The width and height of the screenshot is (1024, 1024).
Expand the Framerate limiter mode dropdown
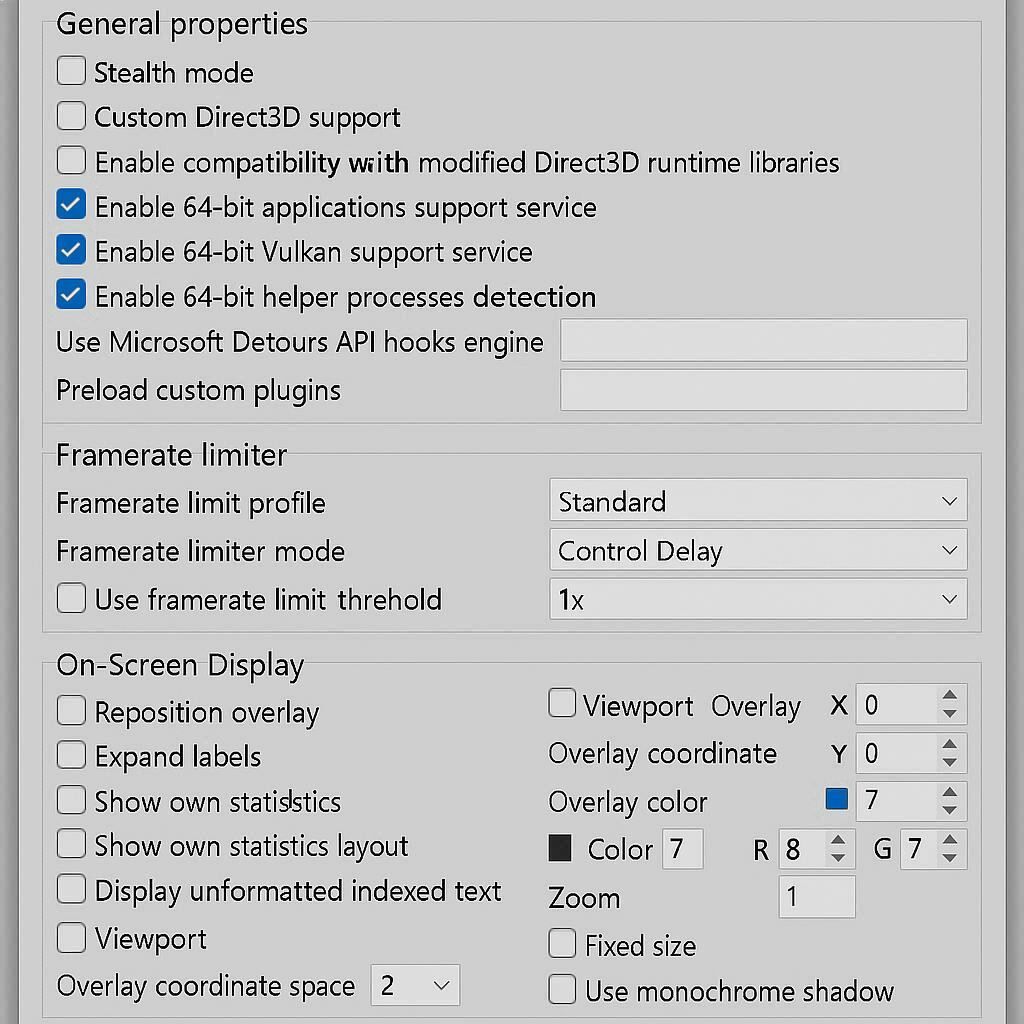(758, 551)
